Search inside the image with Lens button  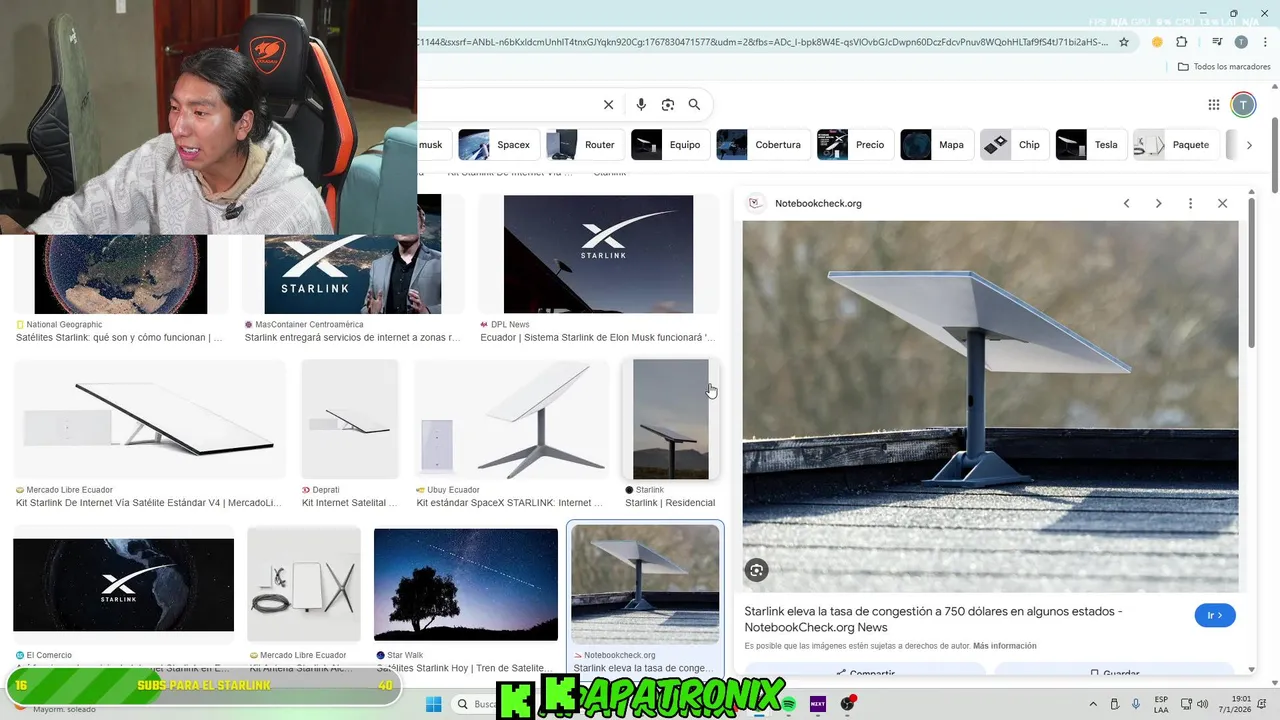click(x=757, y=570)
